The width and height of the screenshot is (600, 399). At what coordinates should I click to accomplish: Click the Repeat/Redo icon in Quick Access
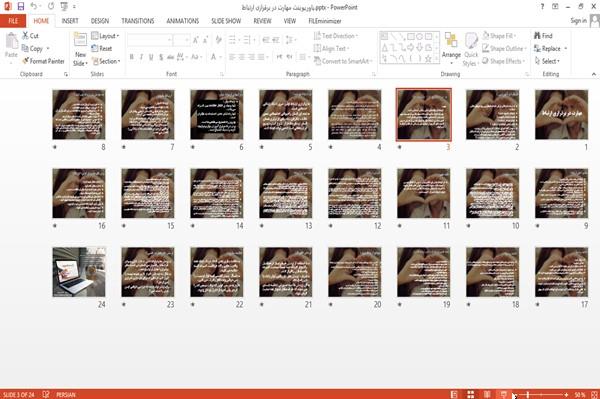tap(51, 7)
